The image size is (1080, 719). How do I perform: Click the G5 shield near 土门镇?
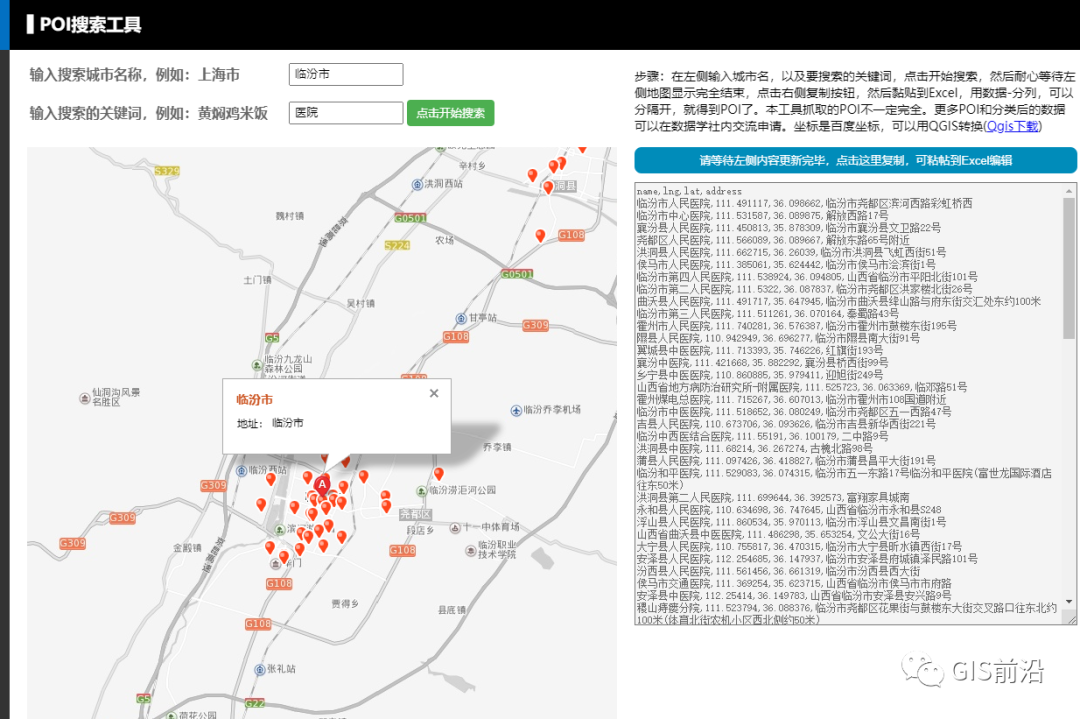coord(272,337)
